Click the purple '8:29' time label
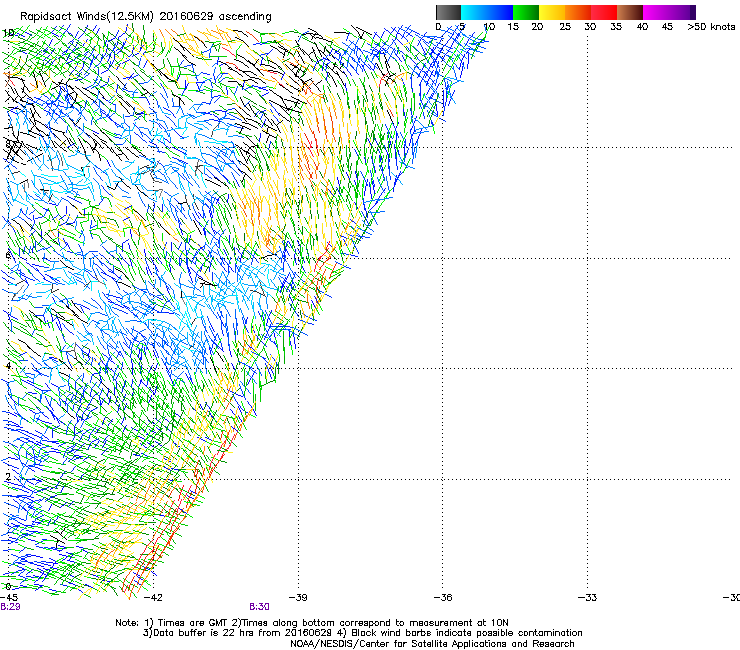The height and width of the screenshot is (650, 740). click(x=10, y=607)
